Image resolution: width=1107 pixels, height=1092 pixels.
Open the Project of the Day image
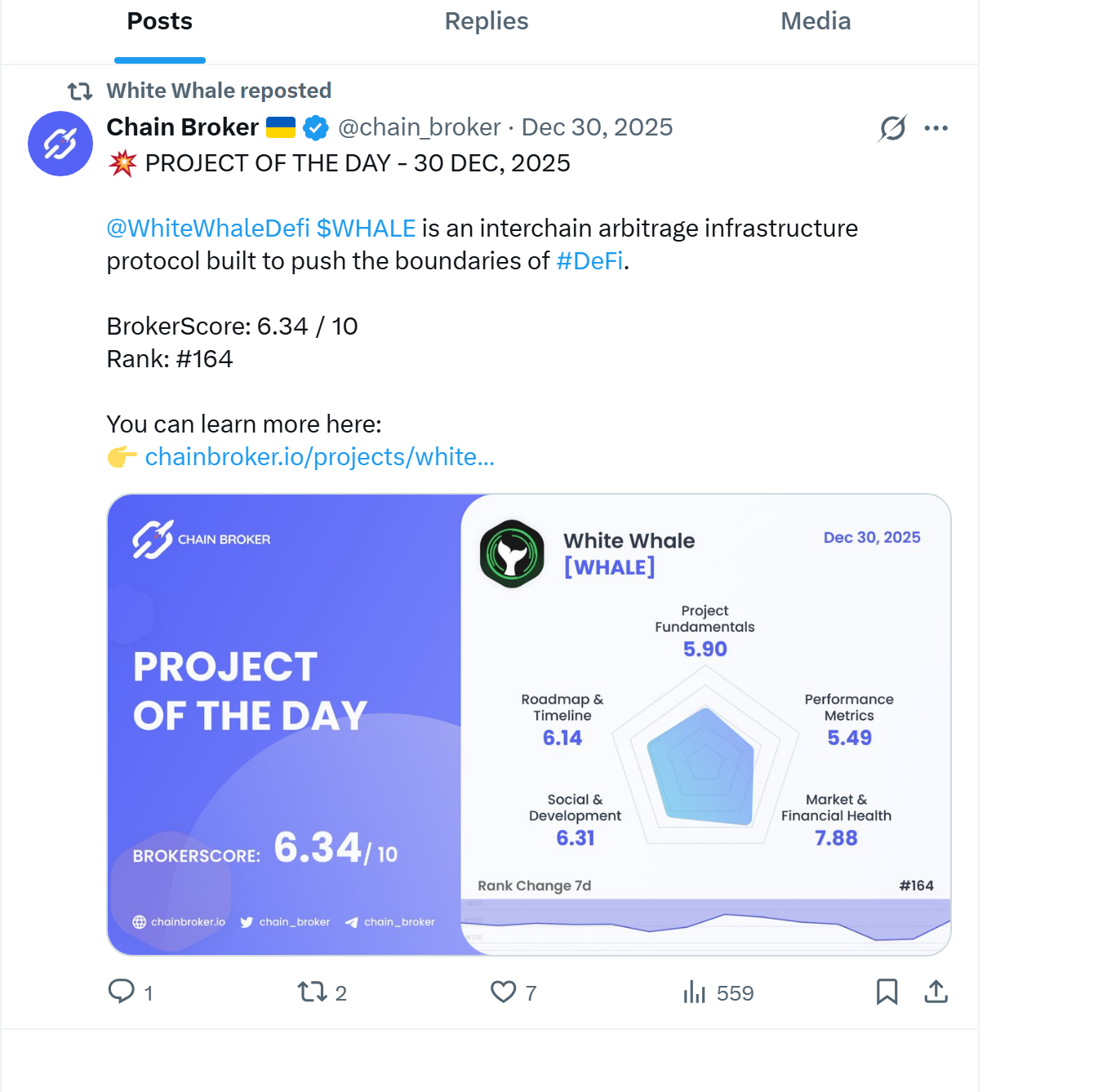528,722
